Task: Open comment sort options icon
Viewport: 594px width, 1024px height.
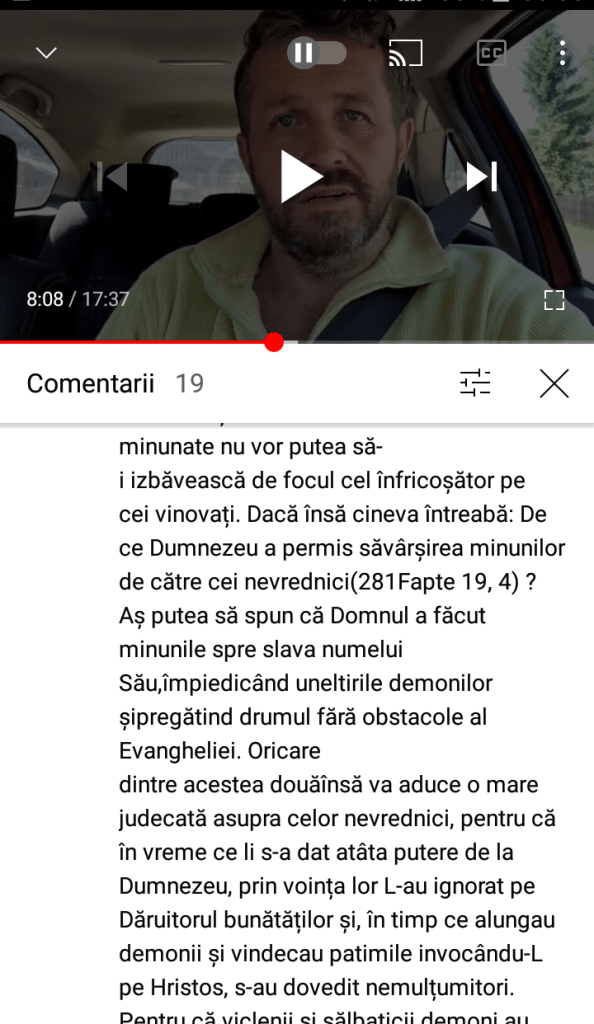Action: coord(475,383)
